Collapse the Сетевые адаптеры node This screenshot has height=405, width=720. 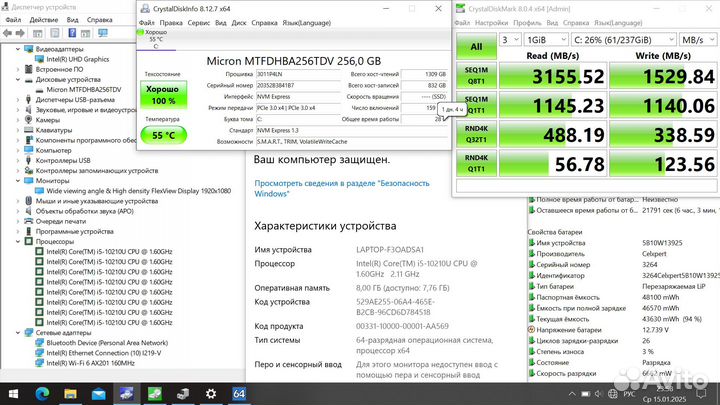pyautogui.click(x=18, y=332)
